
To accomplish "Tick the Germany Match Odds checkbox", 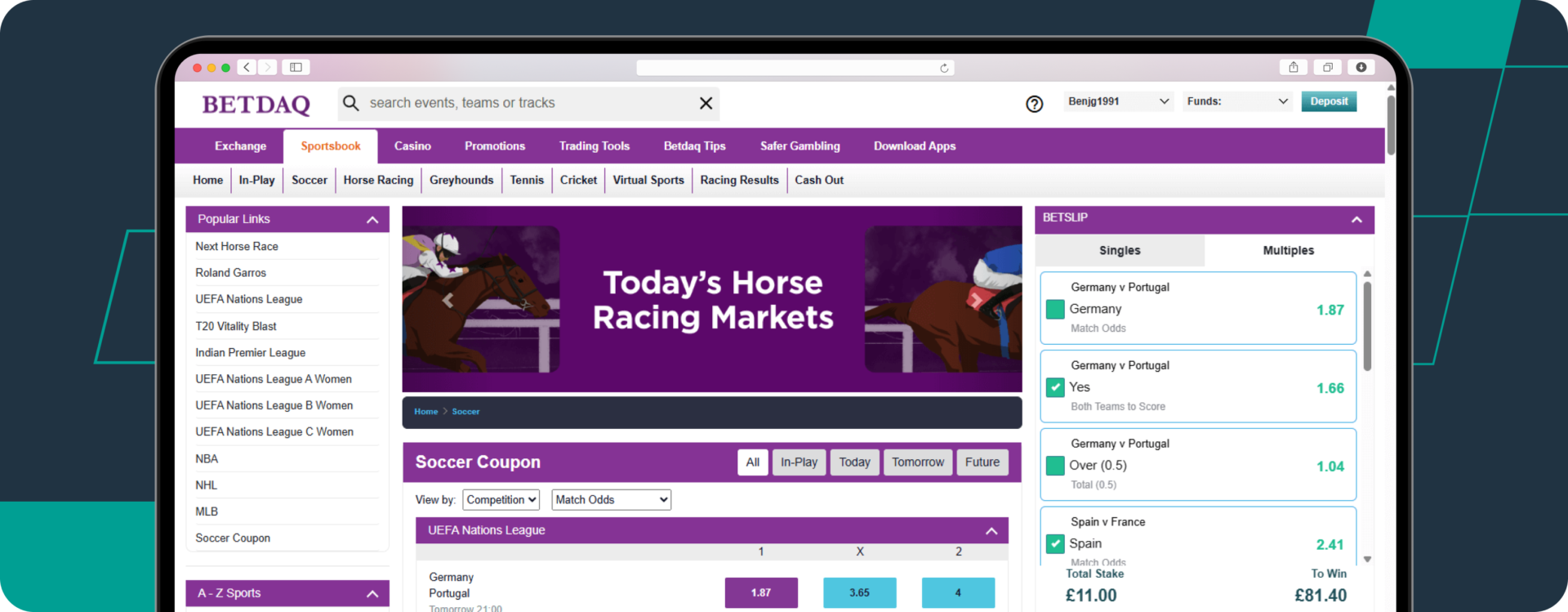I will click(1055, 310).
